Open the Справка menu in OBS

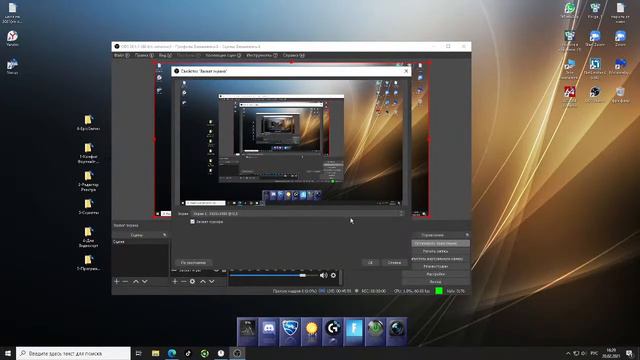point(293,55)
